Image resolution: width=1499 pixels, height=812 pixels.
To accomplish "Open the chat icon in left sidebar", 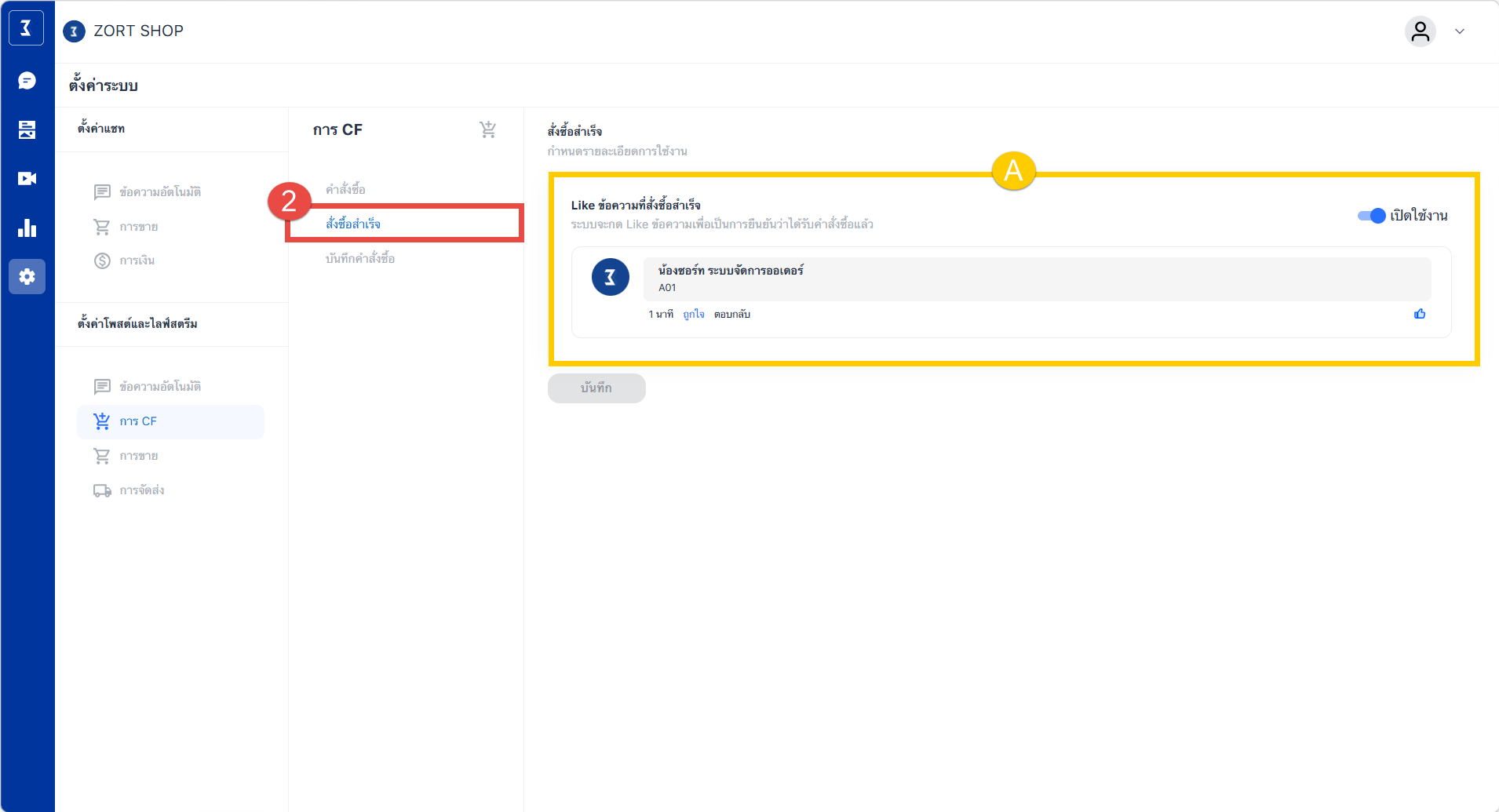I will pyautogui.click(x=27, y=81).
